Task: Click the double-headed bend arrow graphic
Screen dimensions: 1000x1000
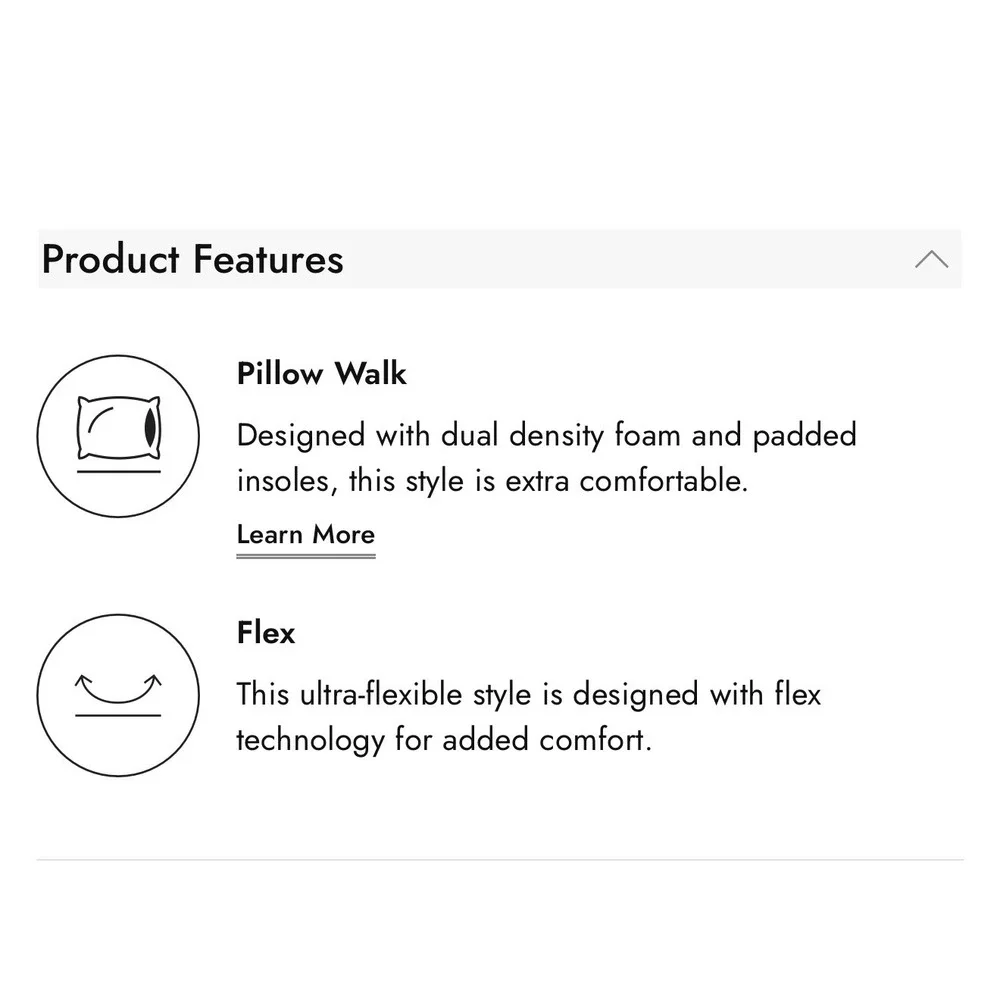Action: tap(118, 689)
